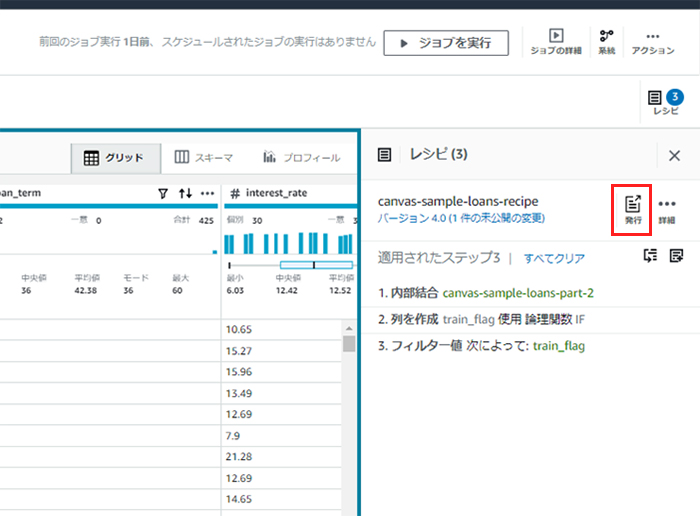The width and height of the screenshot is (700, 516).
Task: Click loan_term 平均値 mean value 42.38
Action: (86, 291)
